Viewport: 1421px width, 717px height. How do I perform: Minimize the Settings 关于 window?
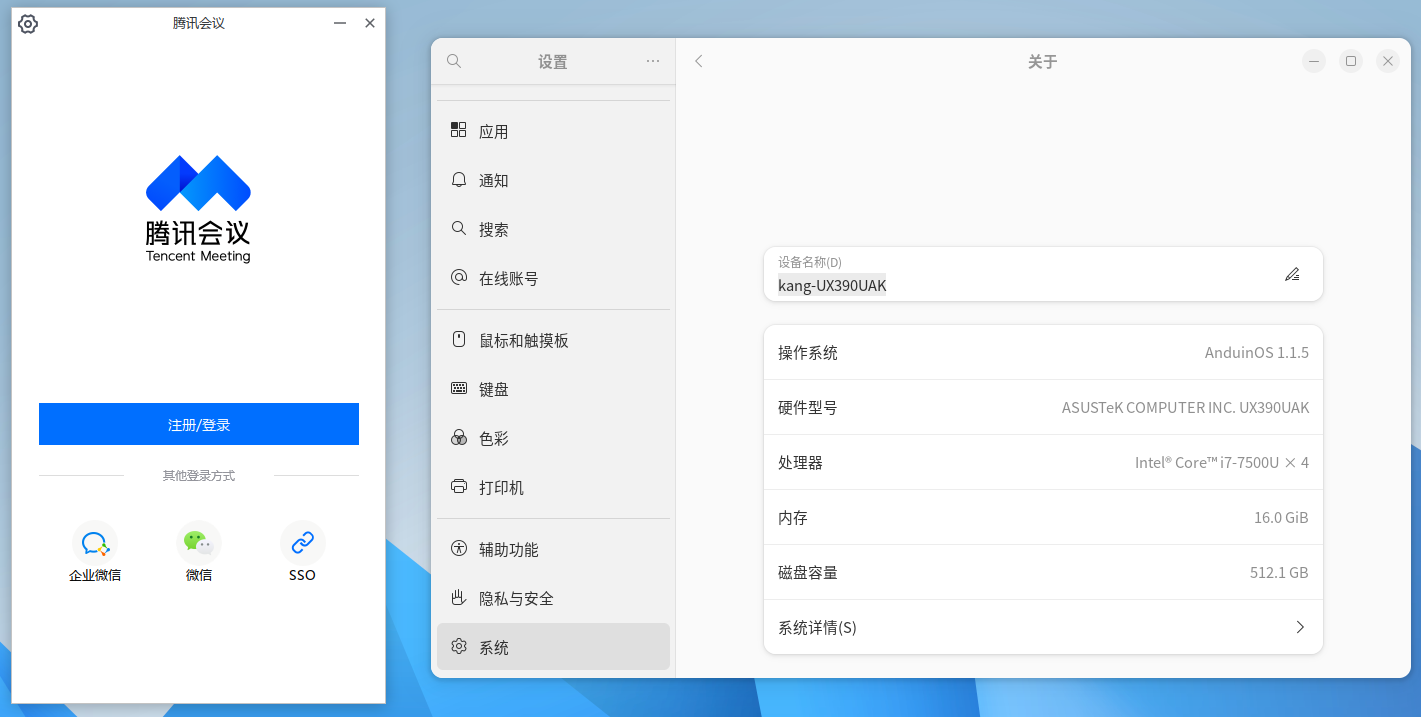[x=1314, y=61]
